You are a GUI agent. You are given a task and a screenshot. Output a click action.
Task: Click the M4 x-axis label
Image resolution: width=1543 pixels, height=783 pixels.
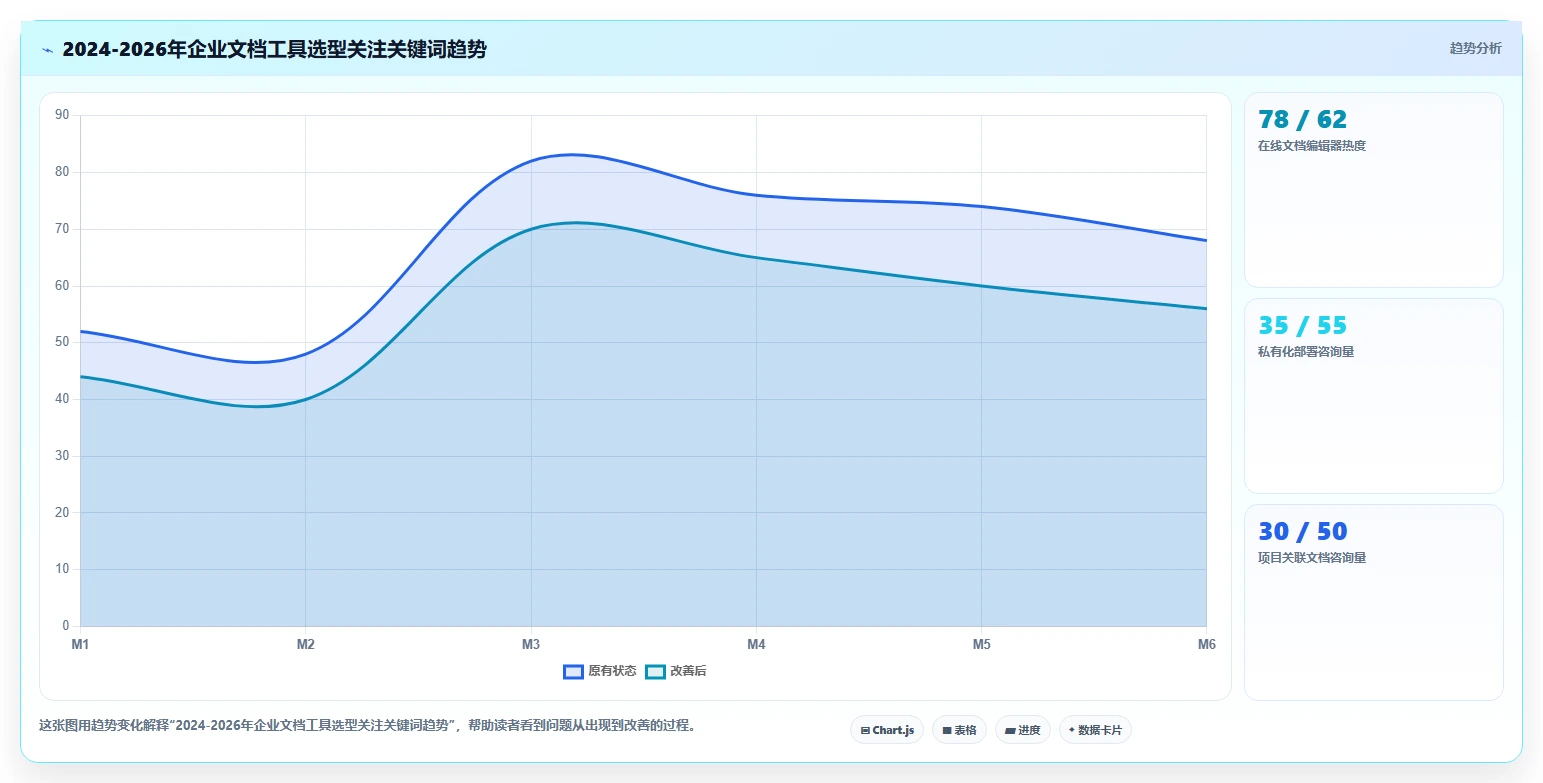[756, 645]
